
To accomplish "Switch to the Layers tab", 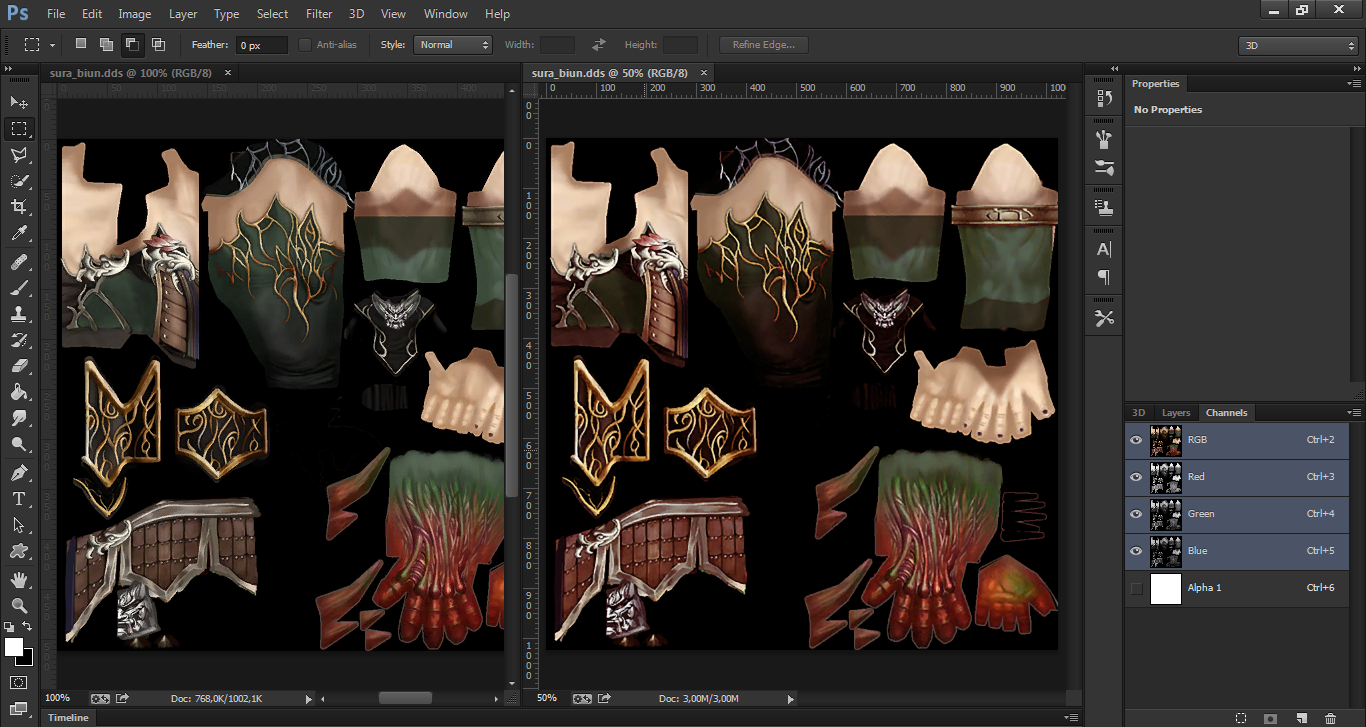I will [1176, 412].
